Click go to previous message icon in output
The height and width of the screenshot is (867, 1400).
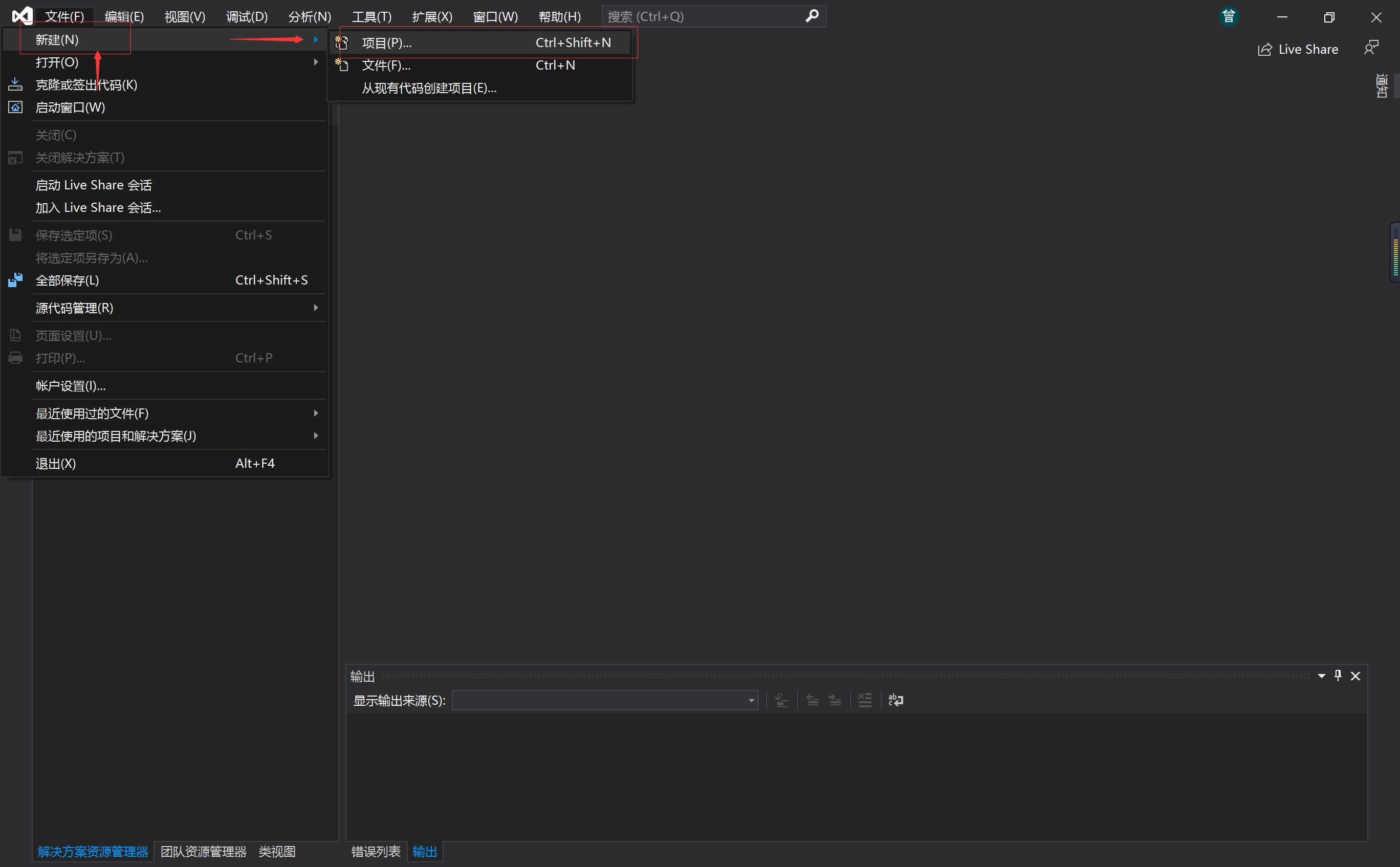pos(813,700)
